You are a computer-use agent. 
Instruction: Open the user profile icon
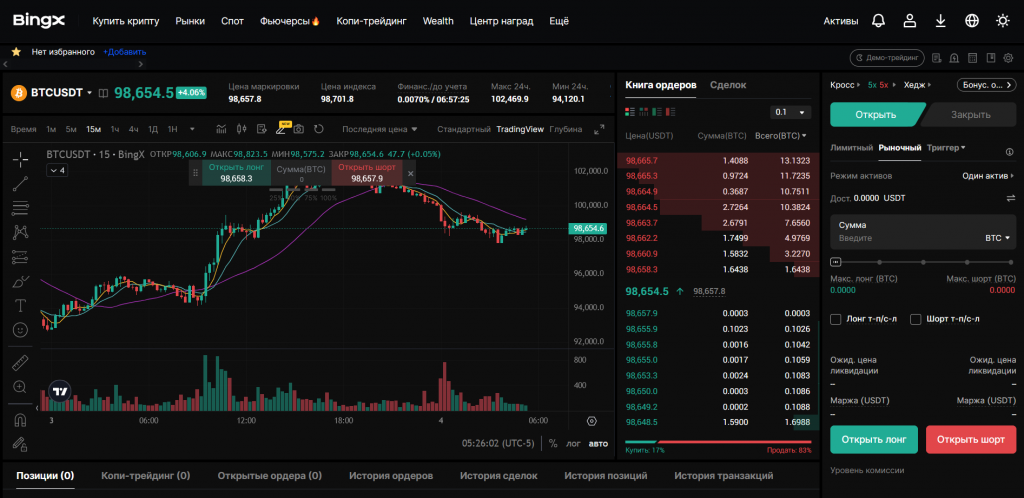coord(909,21)
